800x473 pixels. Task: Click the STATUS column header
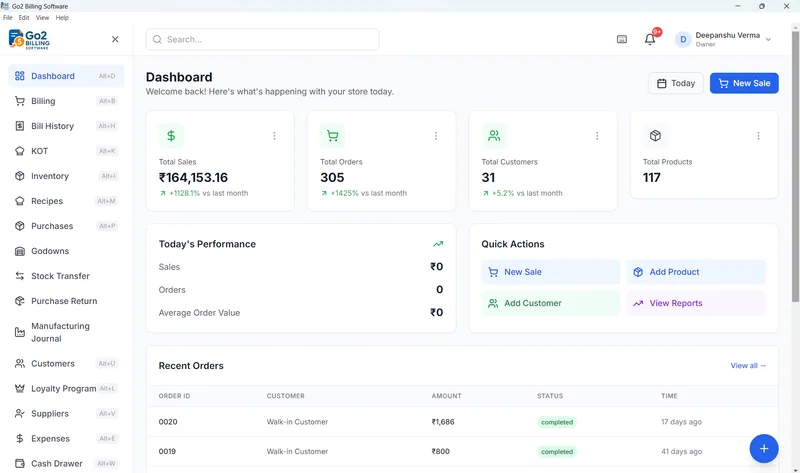pyautogui.click(x=550, y=396)
